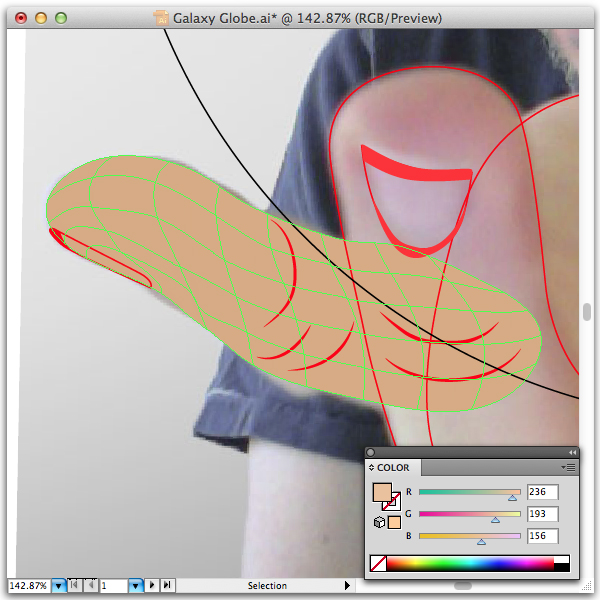Open the artboard navigation dropdown

point(136,585)
